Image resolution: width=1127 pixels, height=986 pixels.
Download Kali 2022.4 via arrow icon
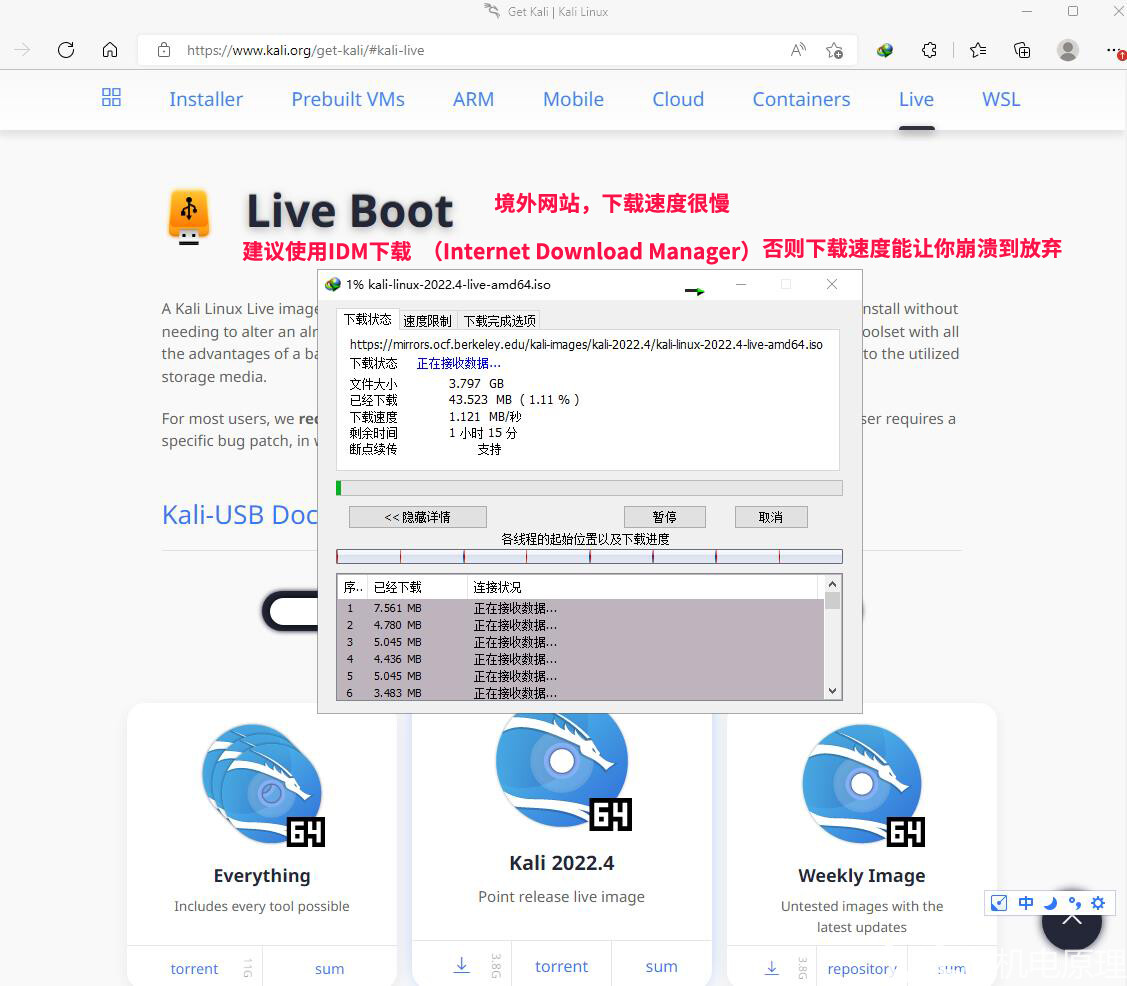click(x=461, y=965)
